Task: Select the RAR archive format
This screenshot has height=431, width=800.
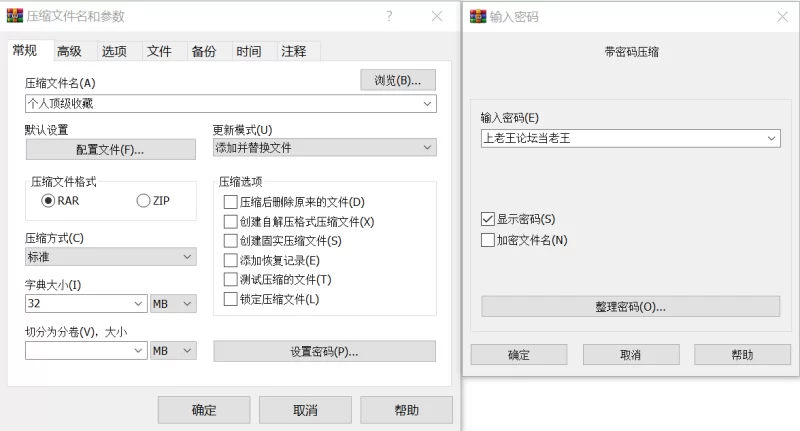Action: pyautogui.click(x=48, y=201)
